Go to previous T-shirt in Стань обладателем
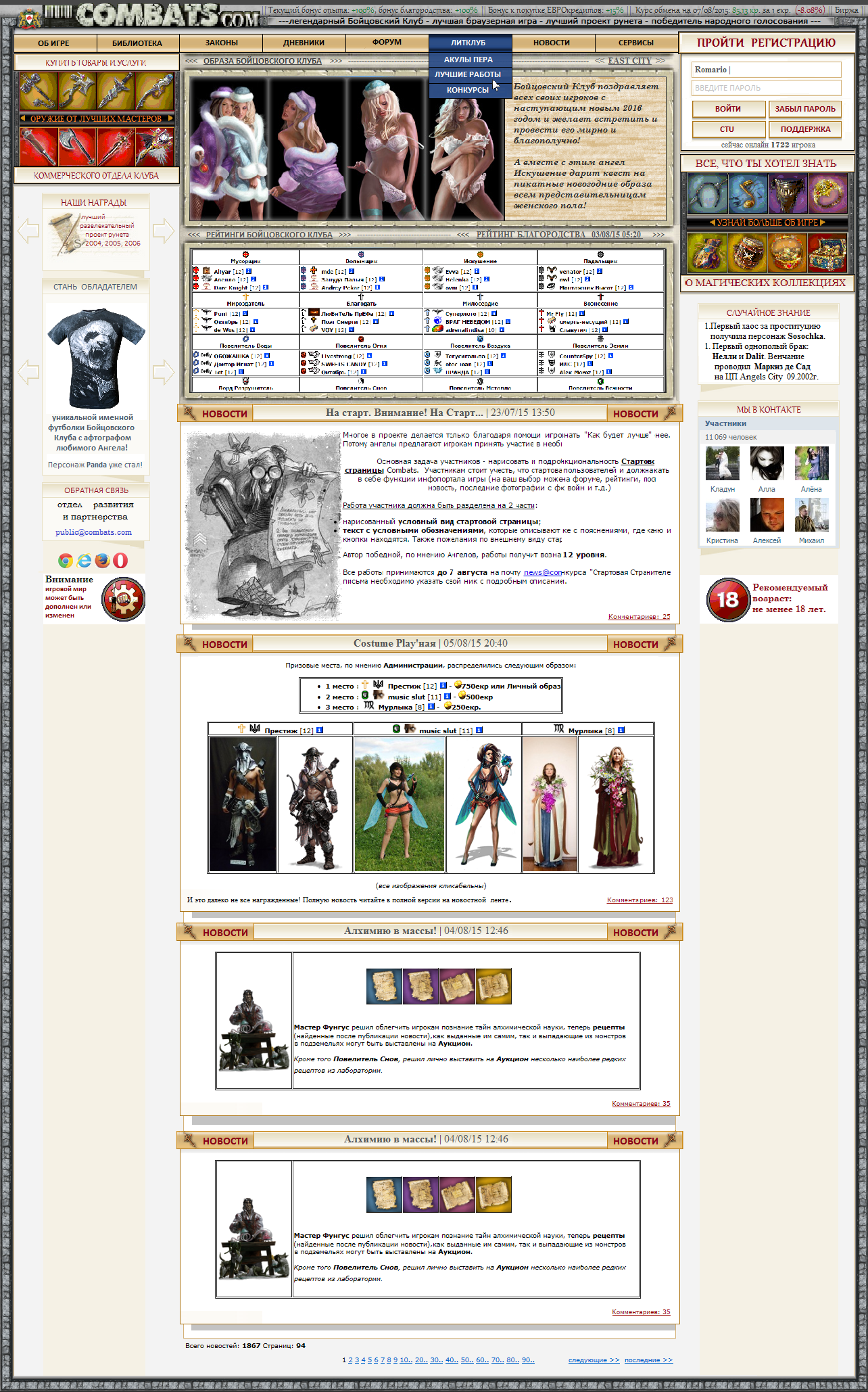The height and width of the screenshot is (1392, 868). coord(28,371)
